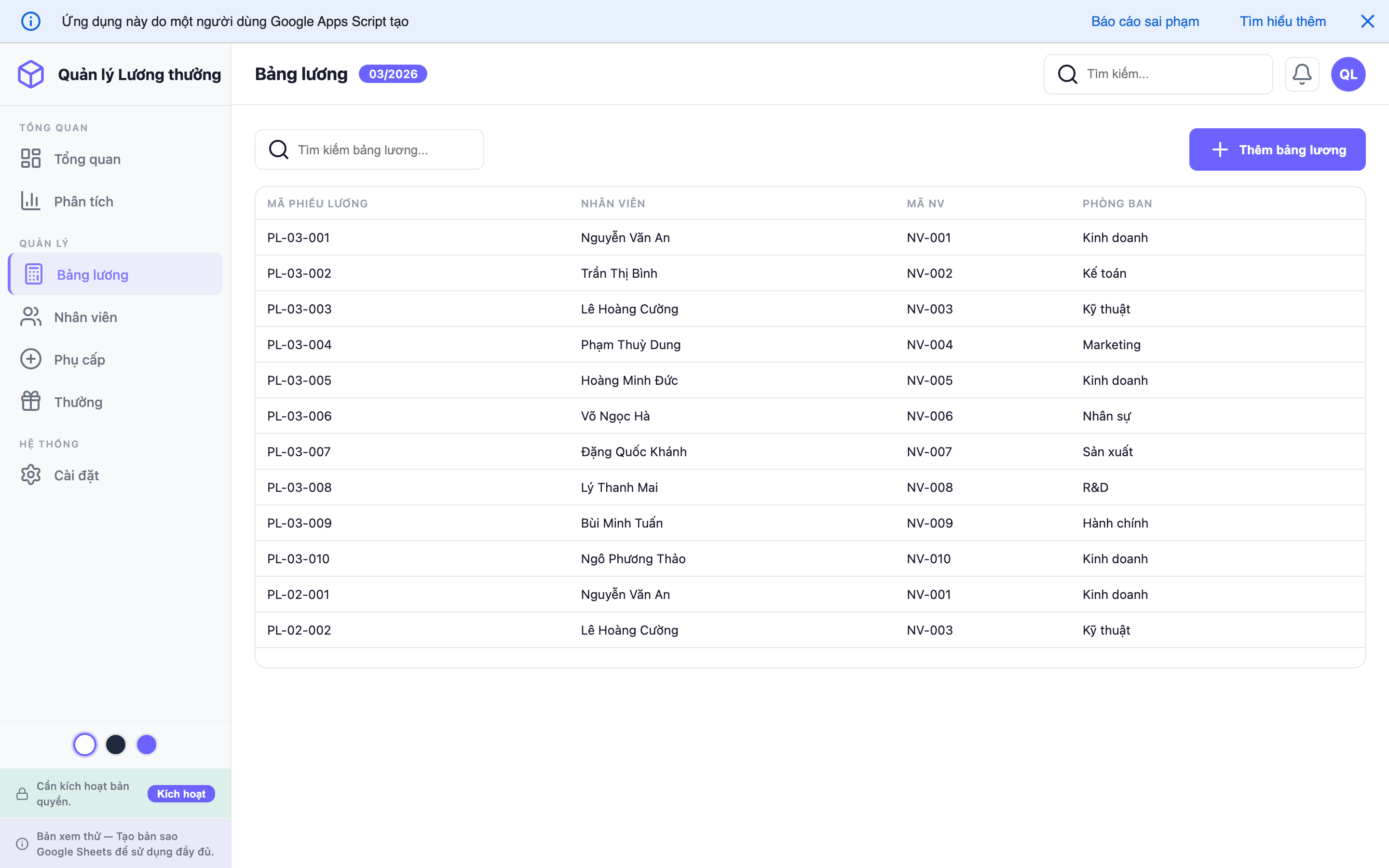
Task: Open Cài đặt settings gear icon
Action: (x=31, y=475)
